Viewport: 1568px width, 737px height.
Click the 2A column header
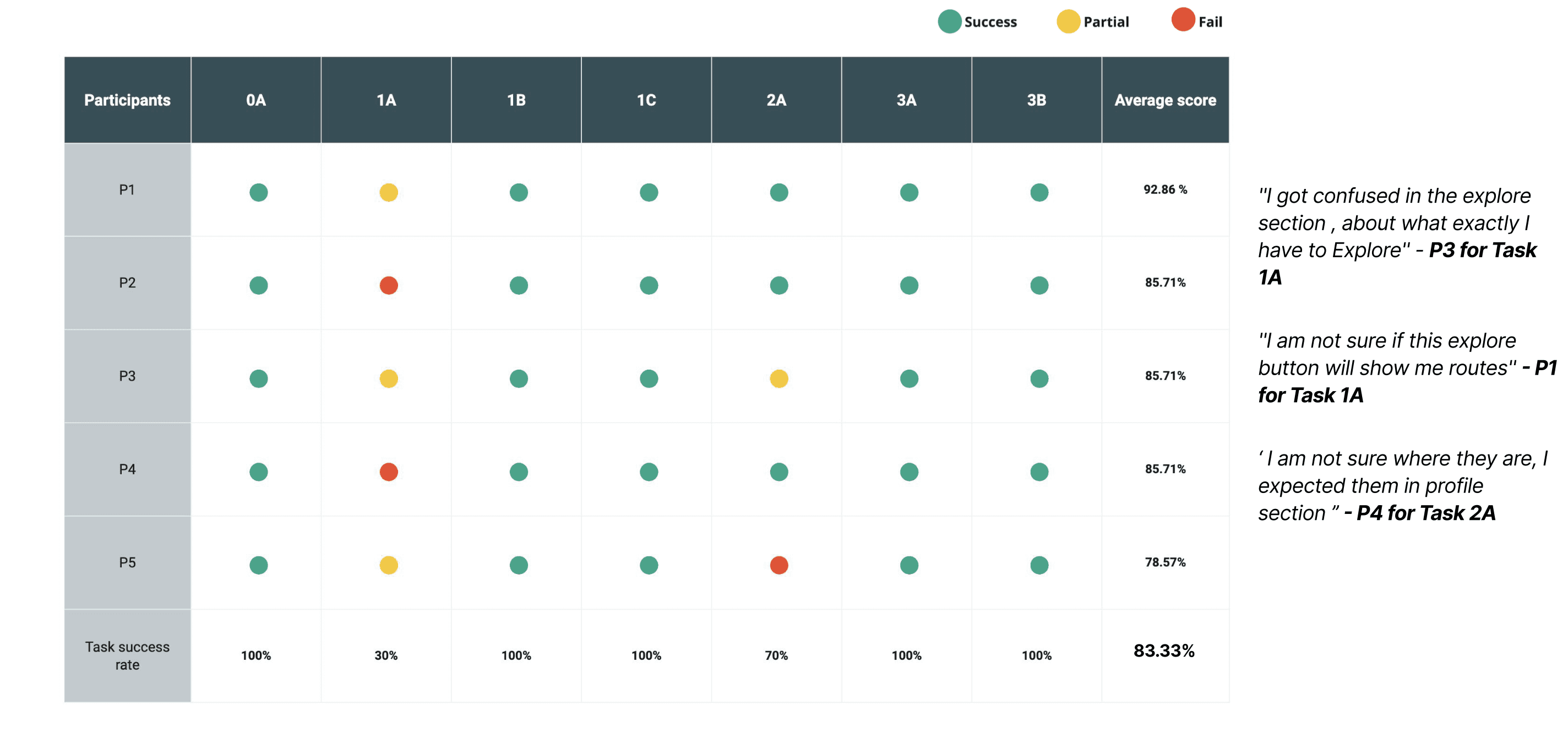pyautogui.click(x=776, y=100)
